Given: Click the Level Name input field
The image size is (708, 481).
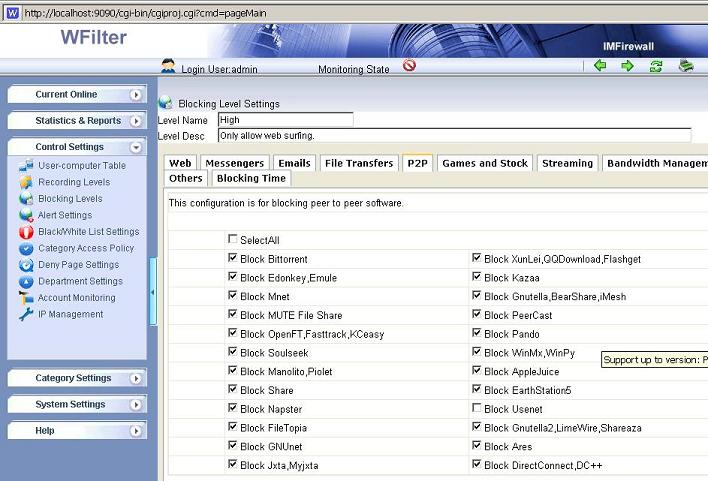Looking at the screenshot, I should pos(285,120).
